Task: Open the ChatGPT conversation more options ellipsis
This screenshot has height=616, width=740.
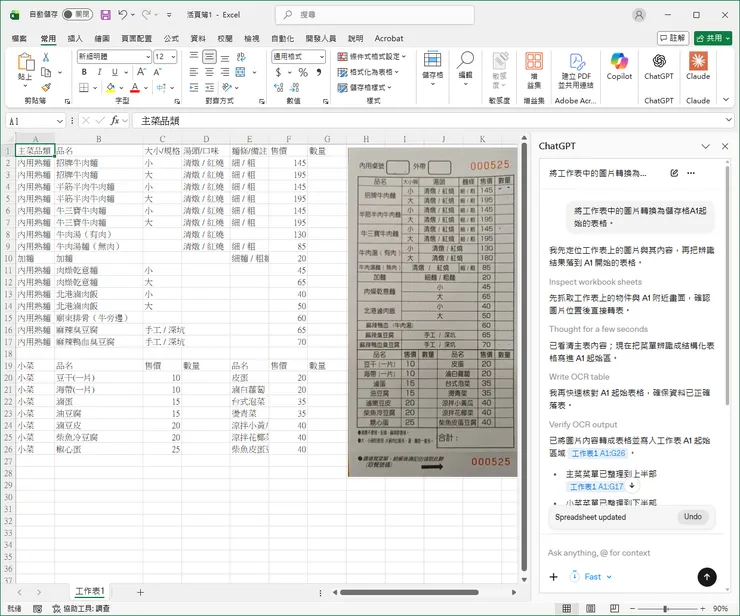Action: point(691,173)
